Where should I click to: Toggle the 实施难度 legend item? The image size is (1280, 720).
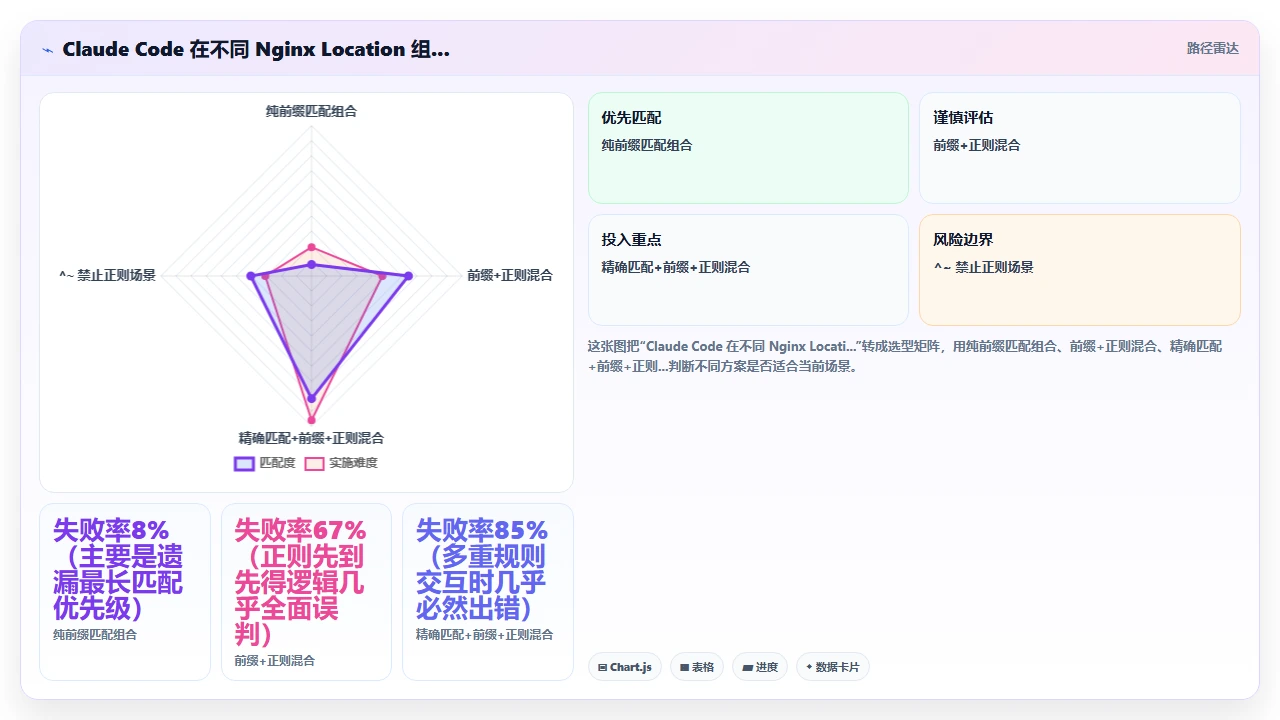341,463
